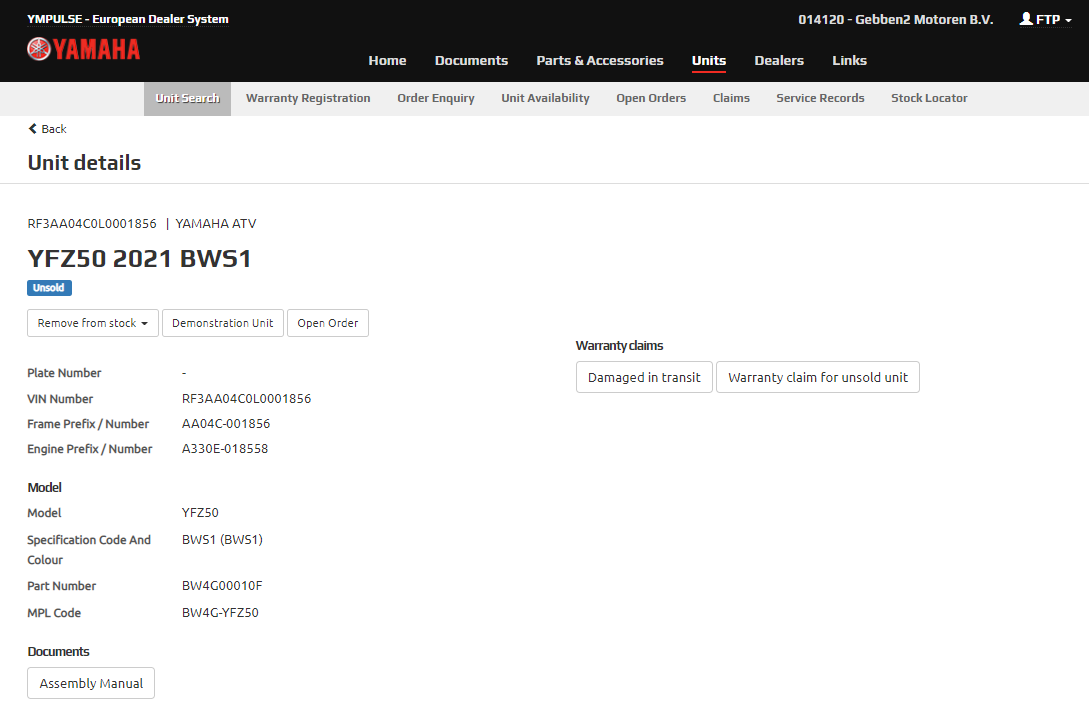Open the FTP user dropdown menu
The width and height of the screenshot is (1089, 714).
pyautogui.click(x=1046, y=19)
